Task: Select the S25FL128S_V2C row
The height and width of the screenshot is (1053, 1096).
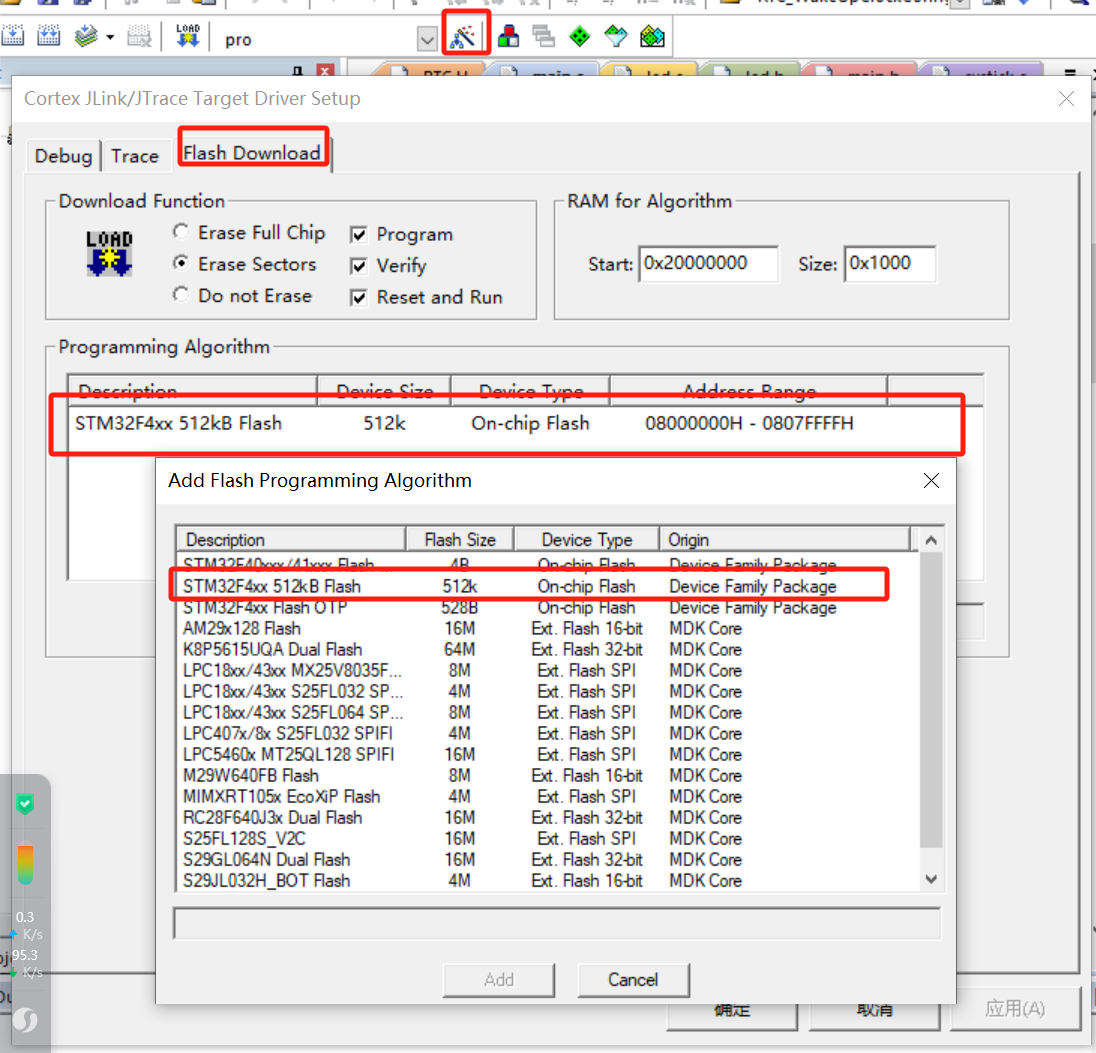Action: tap(547, 838)
